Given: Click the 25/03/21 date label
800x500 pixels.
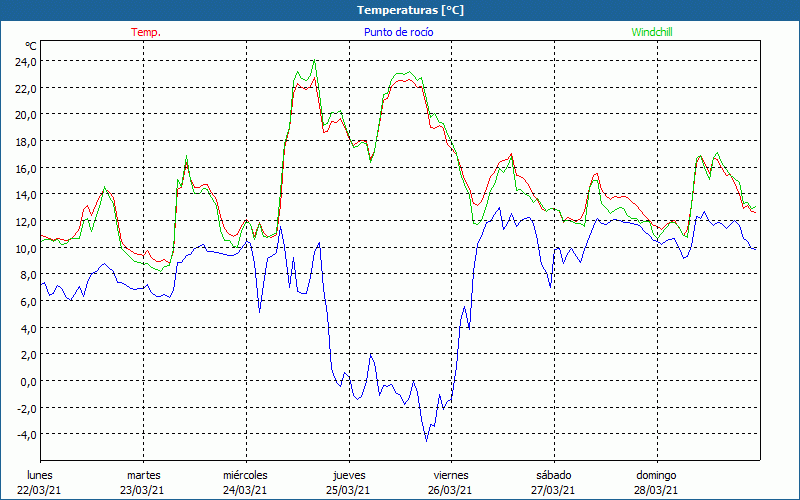Looking at the screenshot, I should (x=348, y=490).
